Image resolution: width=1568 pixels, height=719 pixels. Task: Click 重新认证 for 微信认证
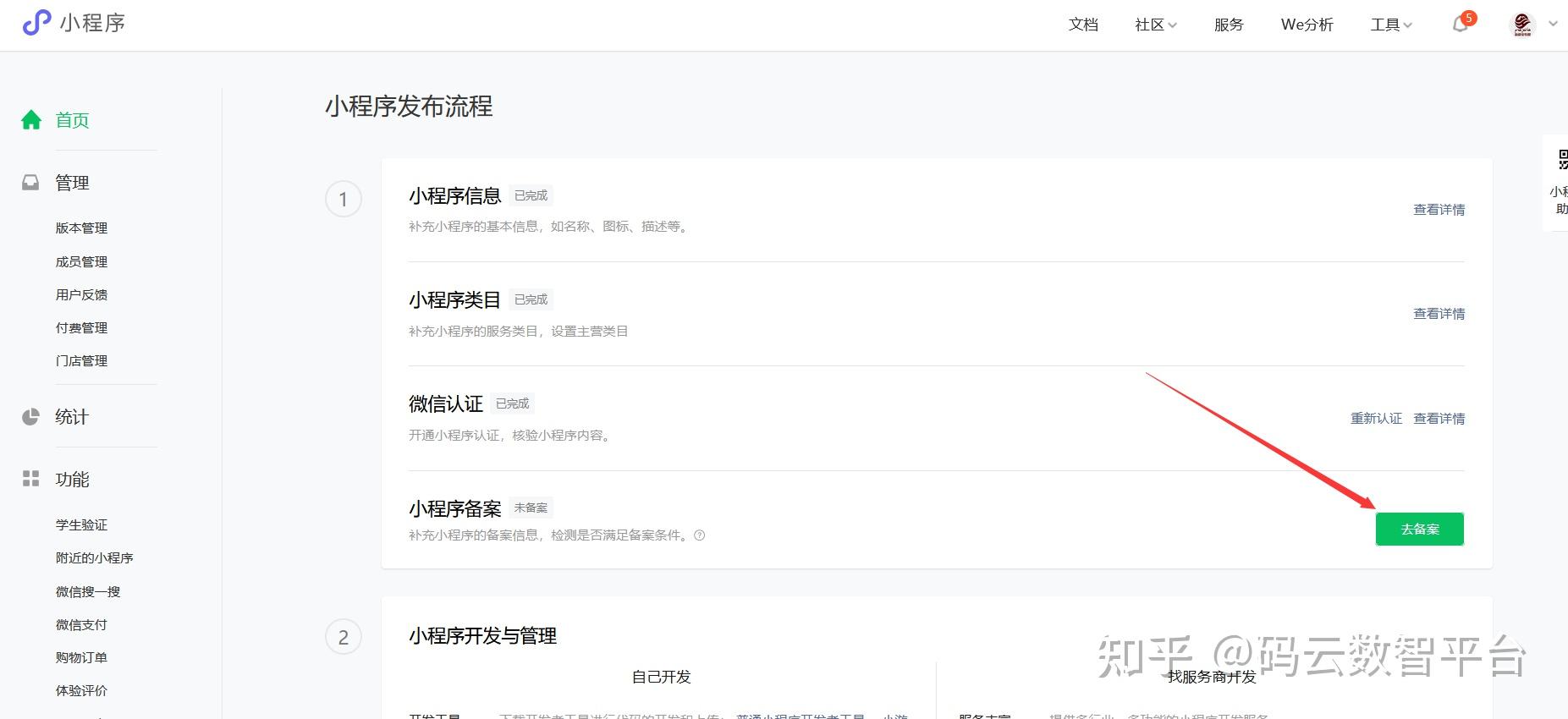coord(1377,419)
